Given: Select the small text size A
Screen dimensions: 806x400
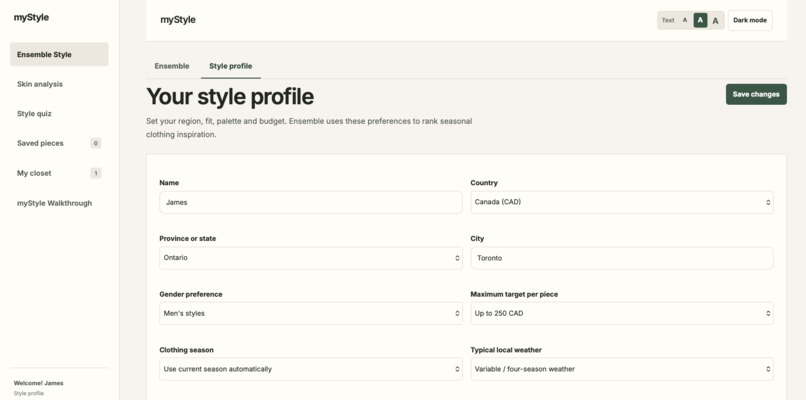Looking at the screenshot, I should [x=685, y=21].
